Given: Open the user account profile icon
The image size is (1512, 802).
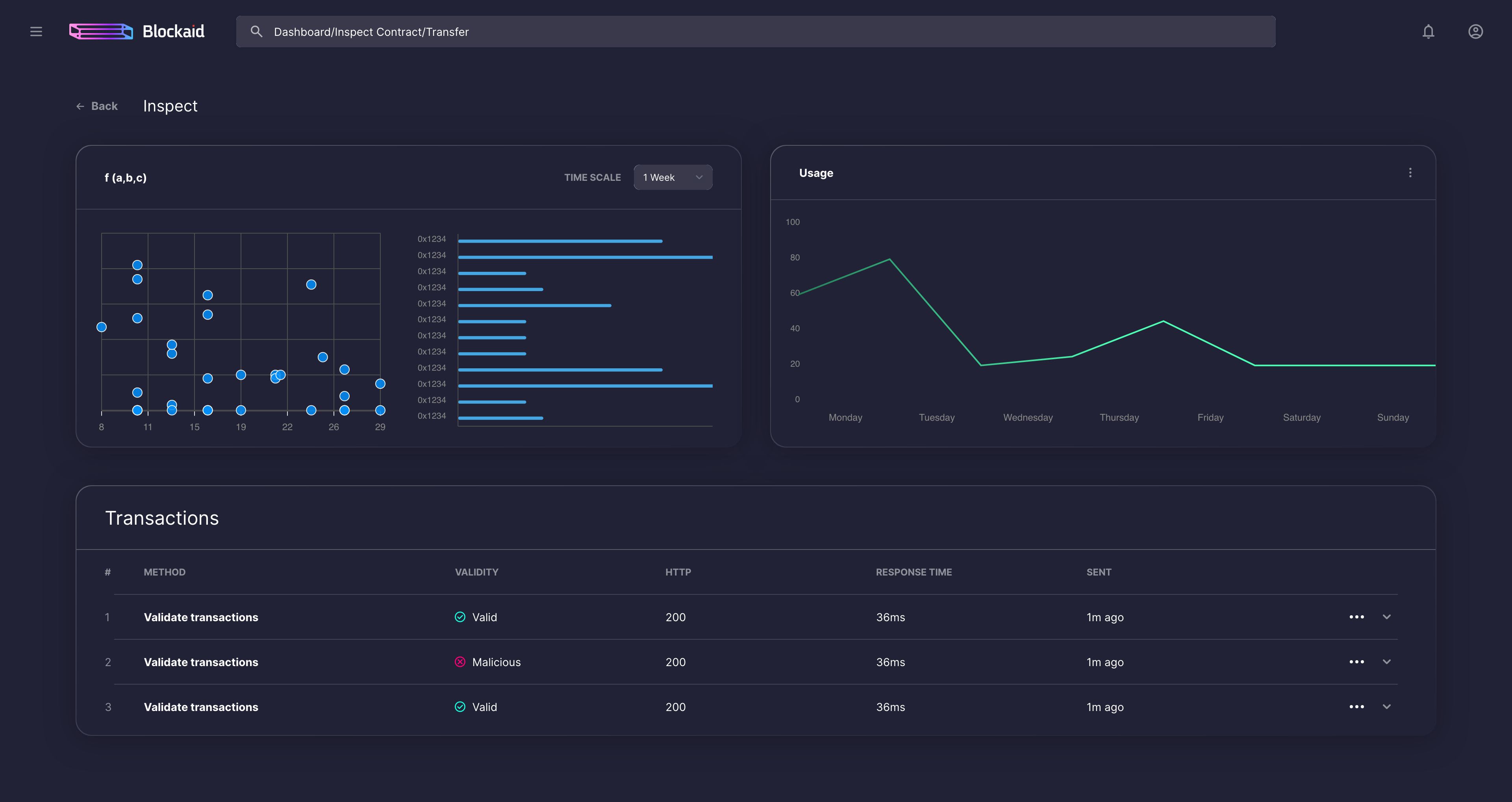Looking at the screenshot, I should coord(1475,32).
